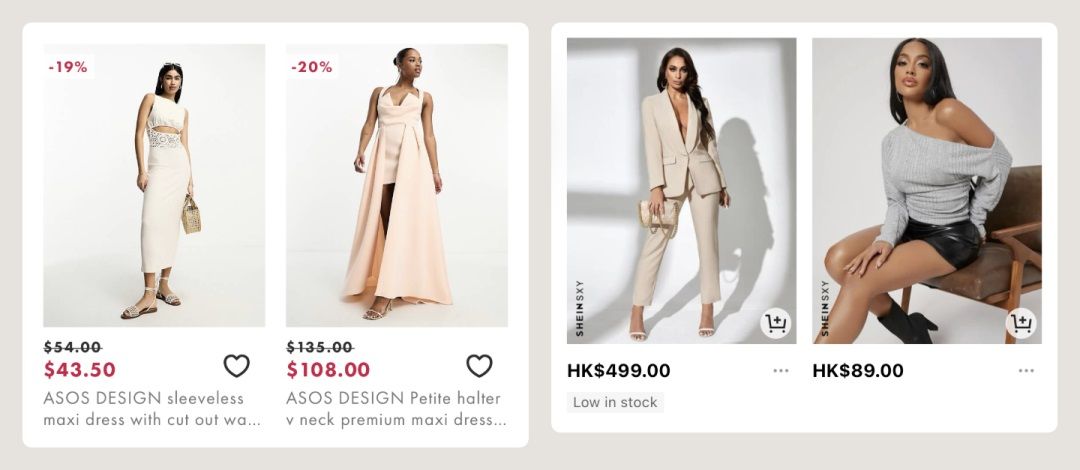
Task: Open the cream cut-out maxi dress photo
Action: (x=154, y=185)
